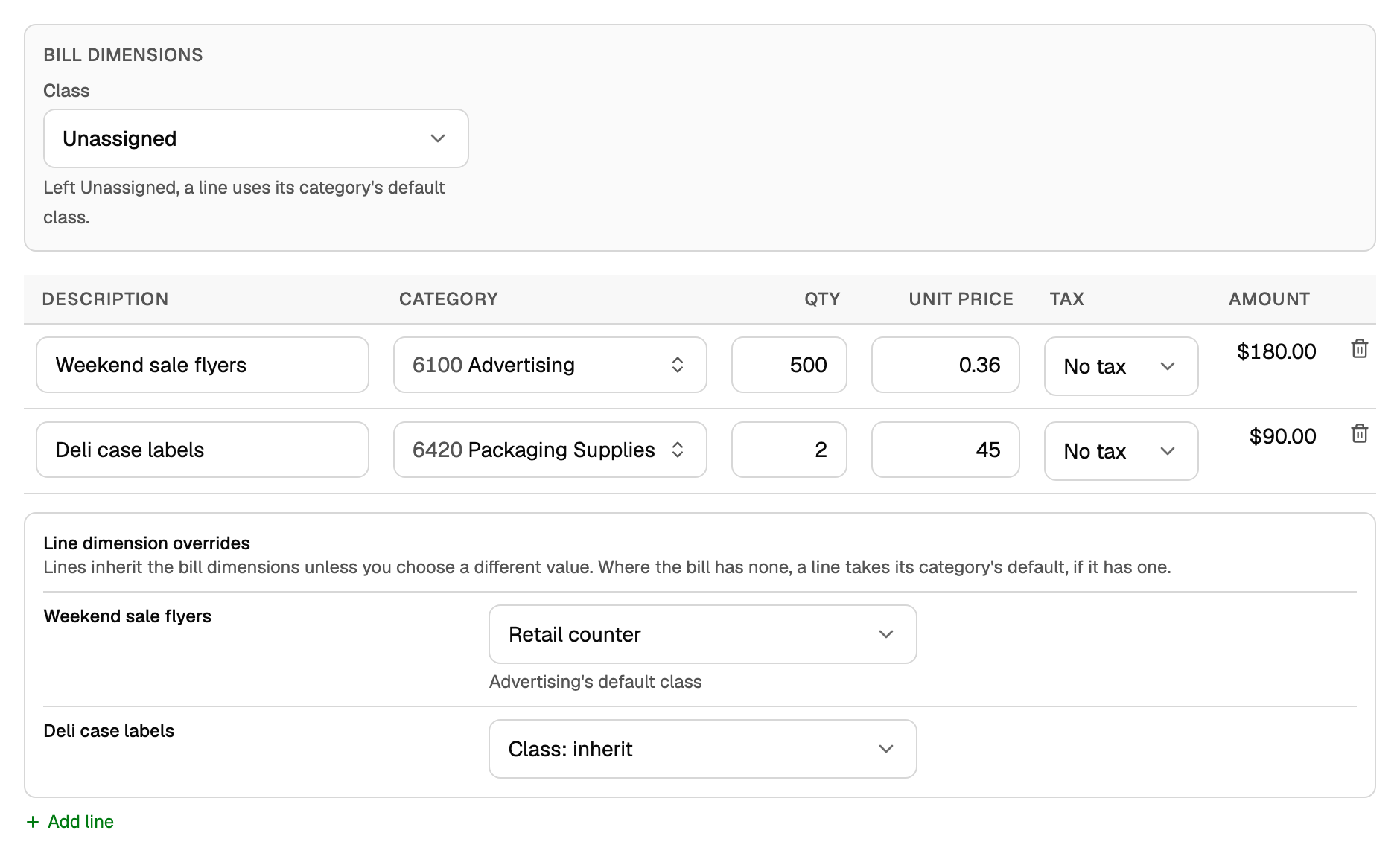This screenshot has width=1400, height=865.
Task: Open the 6420 Packaging Supplies category selector
Action: point(550,450)
